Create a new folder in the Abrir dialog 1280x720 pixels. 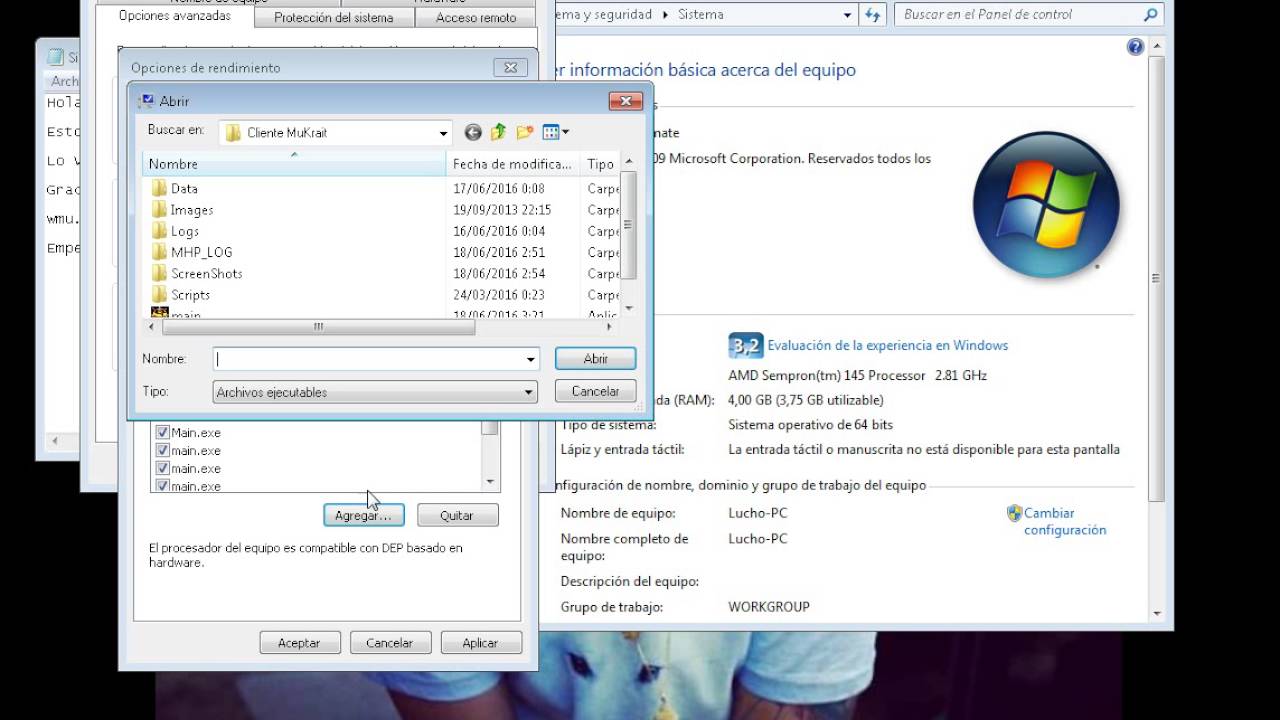(524, 132)
